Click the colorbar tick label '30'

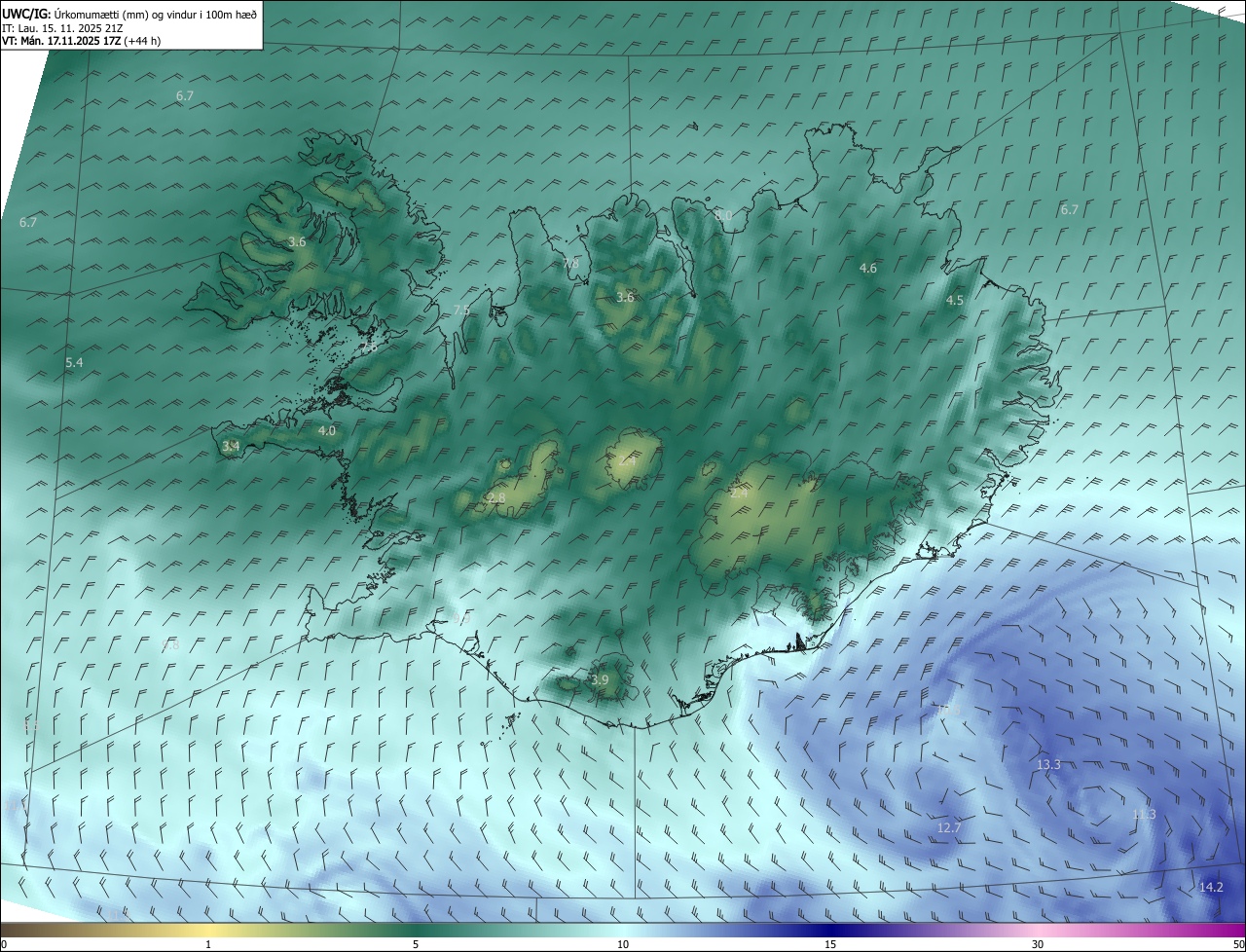click(x=1038, y=944)
